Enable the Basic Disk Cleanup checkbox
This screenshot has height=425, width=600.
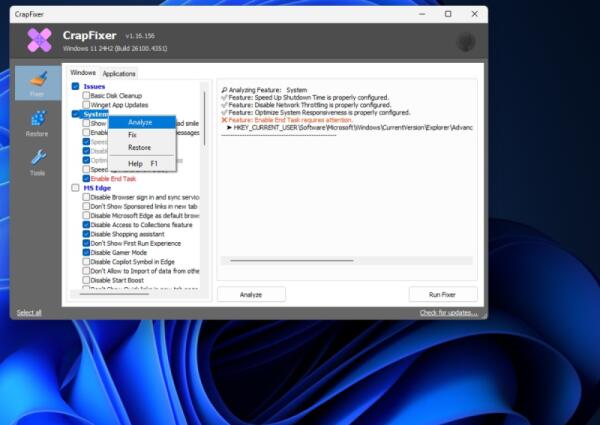[87, 95]
